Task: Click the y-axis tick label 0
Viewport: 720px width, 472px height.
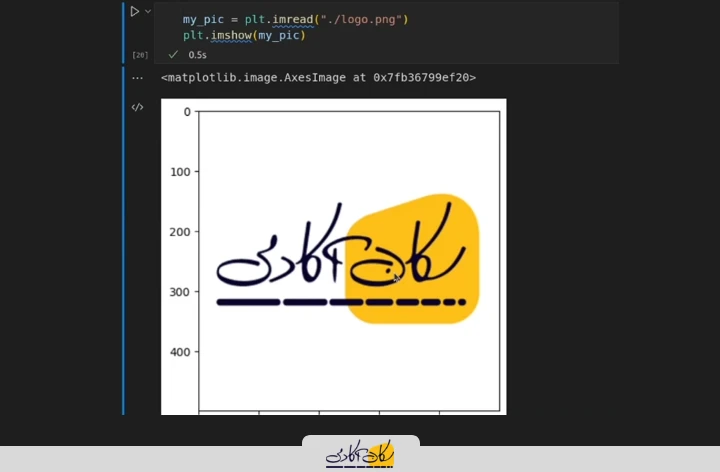Action: (x=186, y=112)
